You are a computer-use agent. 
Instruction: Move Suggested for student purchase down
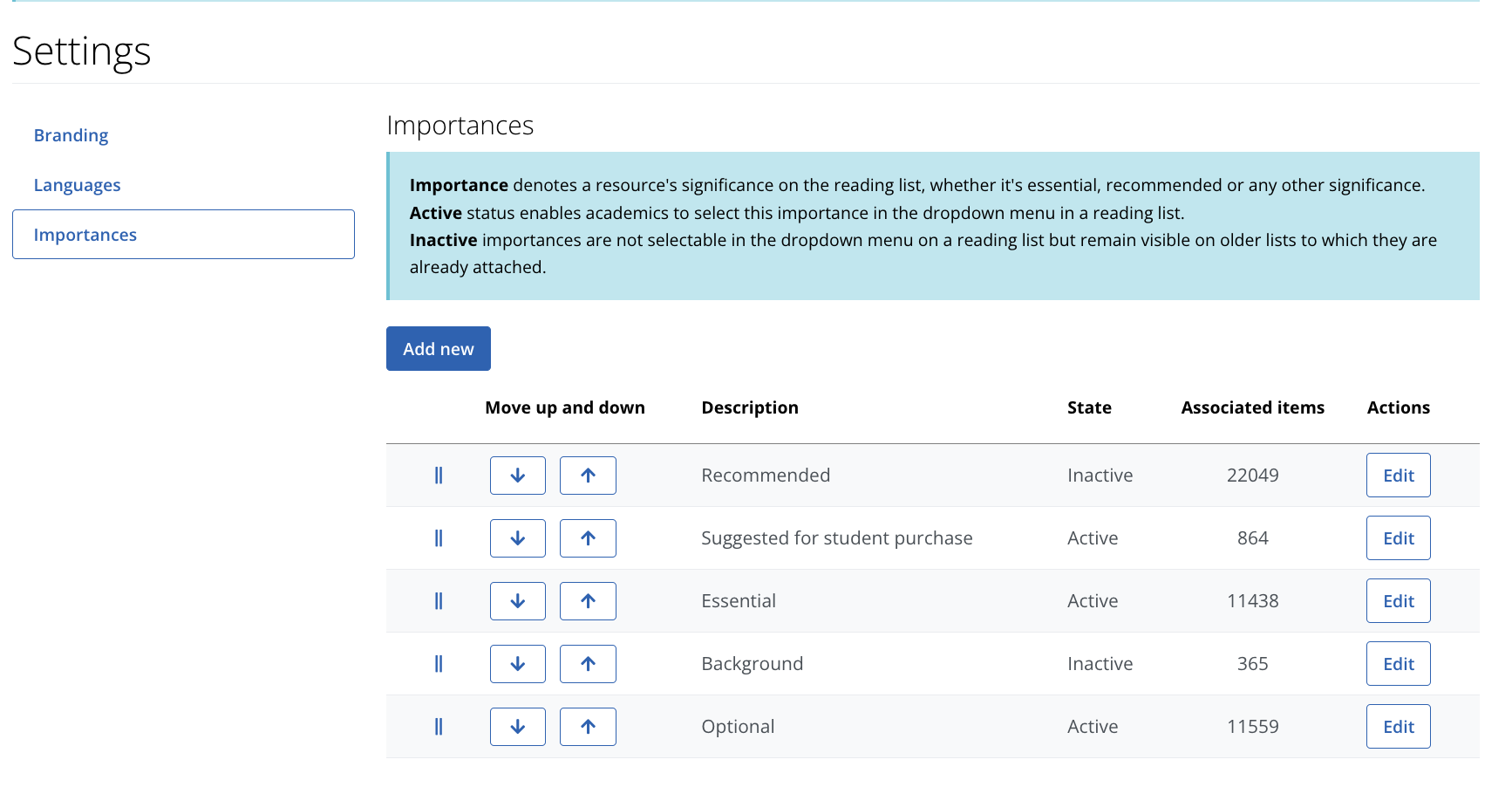517,537
